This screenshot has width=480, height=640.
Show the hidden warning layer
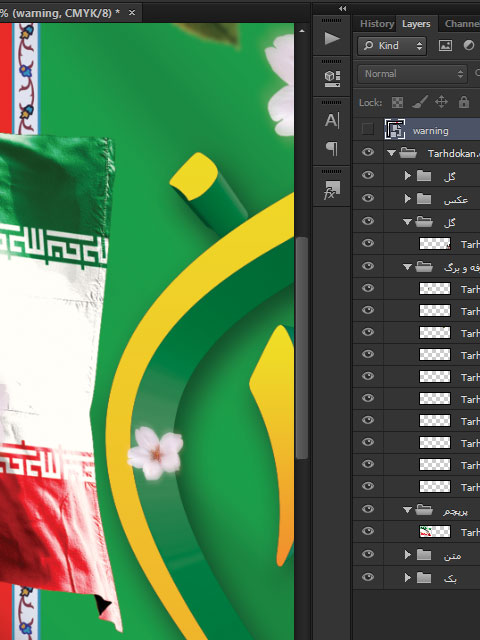tap(368, 129)
